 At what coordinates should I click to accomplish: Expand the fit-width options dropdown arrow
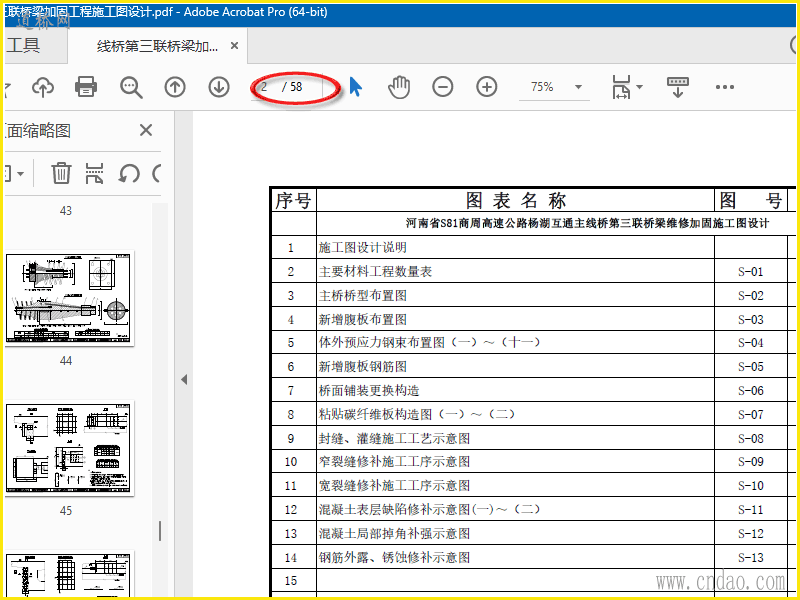(x=639, y=87)
